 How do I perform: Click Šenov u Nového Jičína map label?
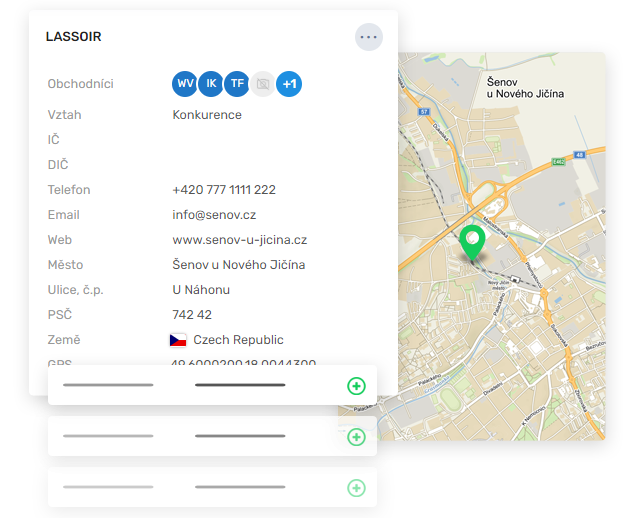point(524,86)
